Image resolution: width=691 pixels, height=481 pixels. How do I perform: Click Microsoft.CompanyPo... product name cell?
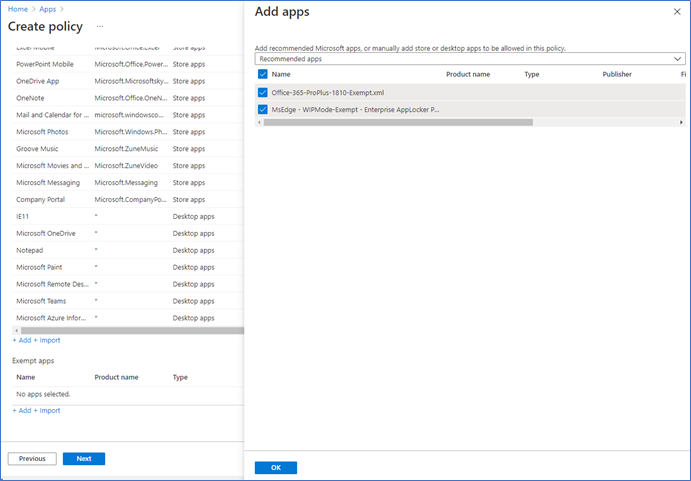tap(130, 199)
